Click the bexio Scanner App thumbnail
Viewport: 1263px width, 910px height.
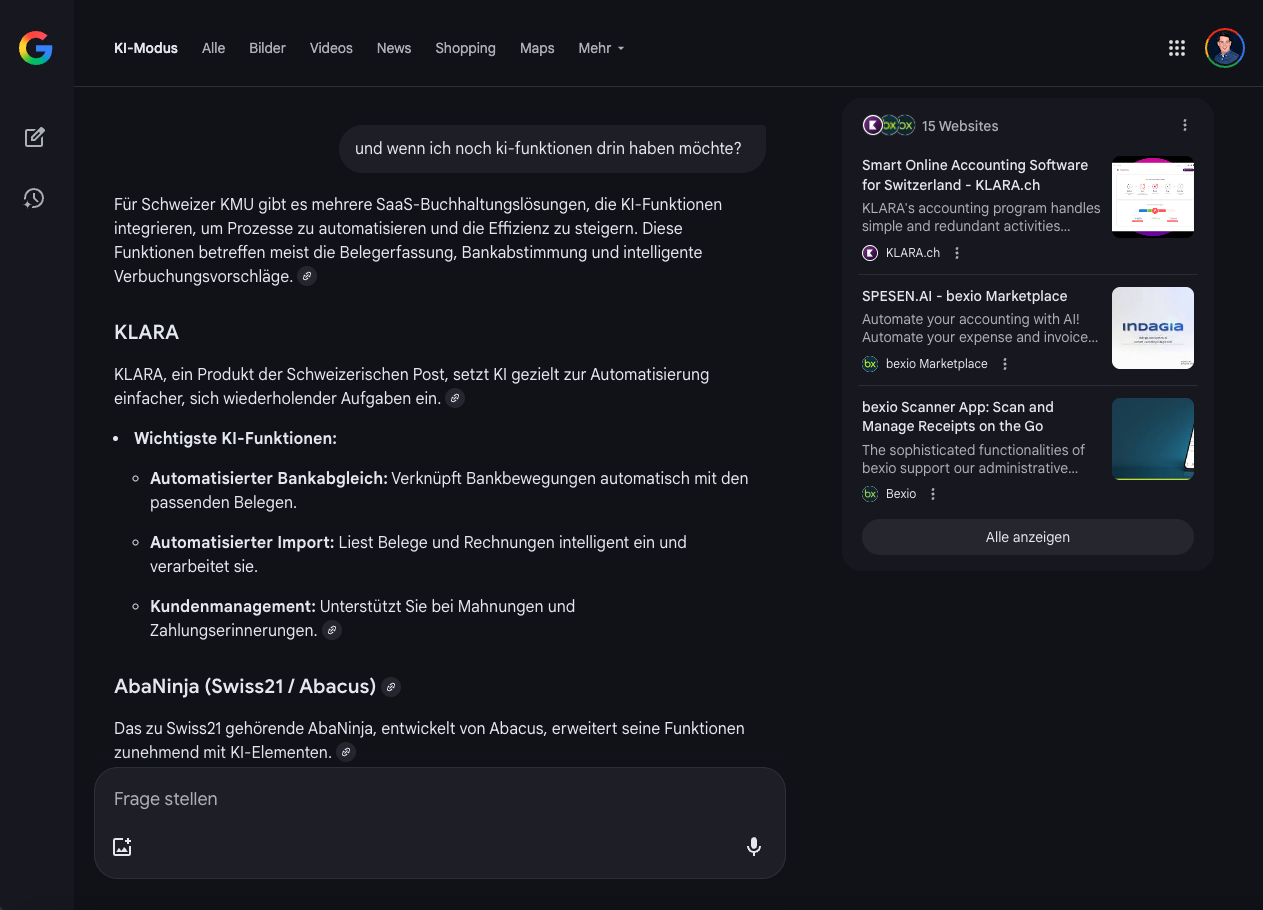point(1153,439)
